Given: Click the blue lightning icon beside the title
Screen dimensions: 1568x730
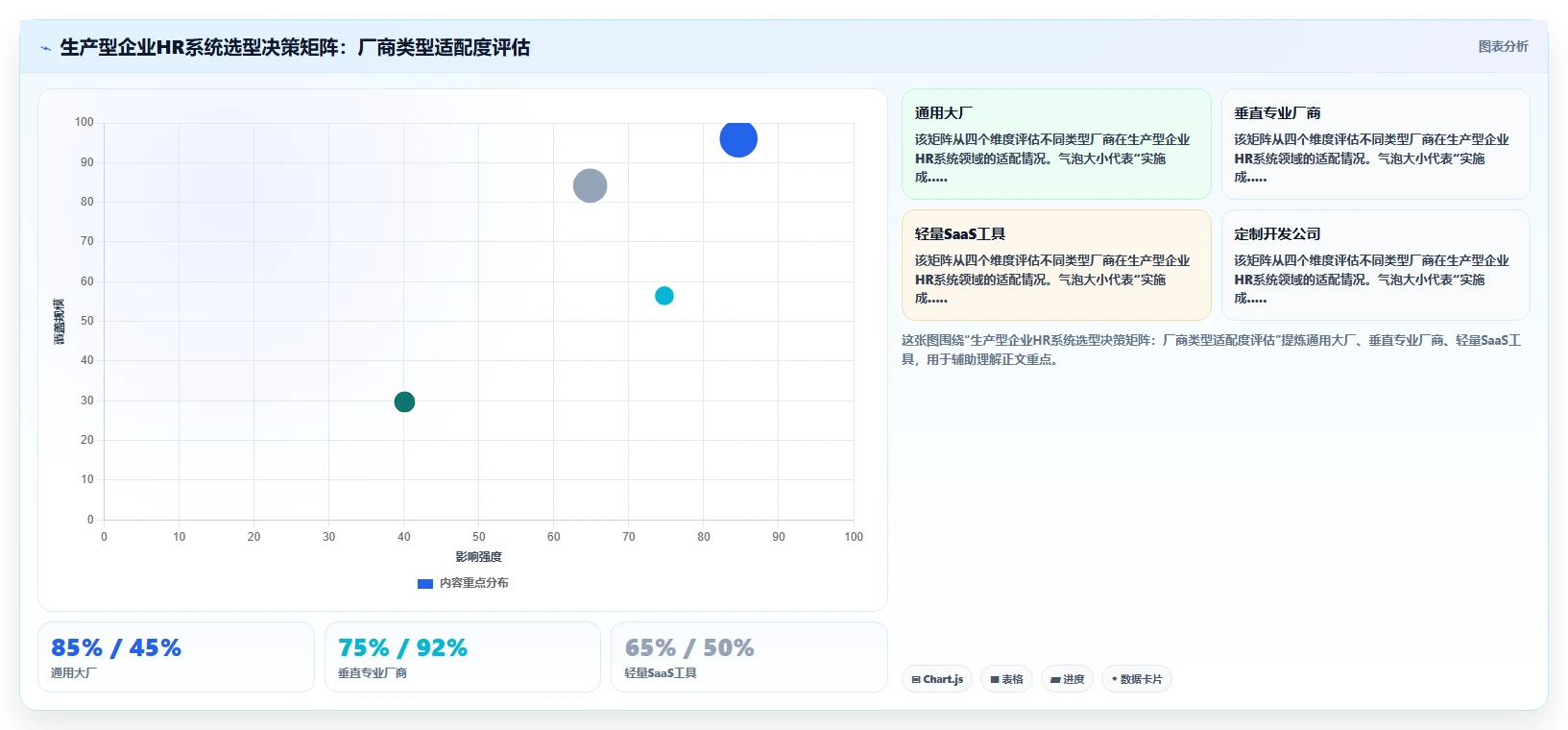Looking at the screenshot, I should (x=45, y=48).
